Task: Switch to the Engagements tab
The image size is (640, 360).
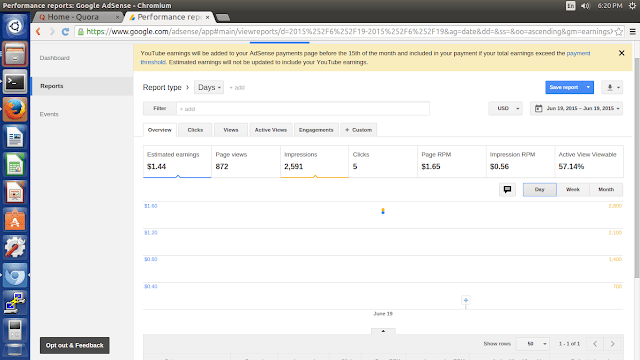Action: [x=316, y=130]
